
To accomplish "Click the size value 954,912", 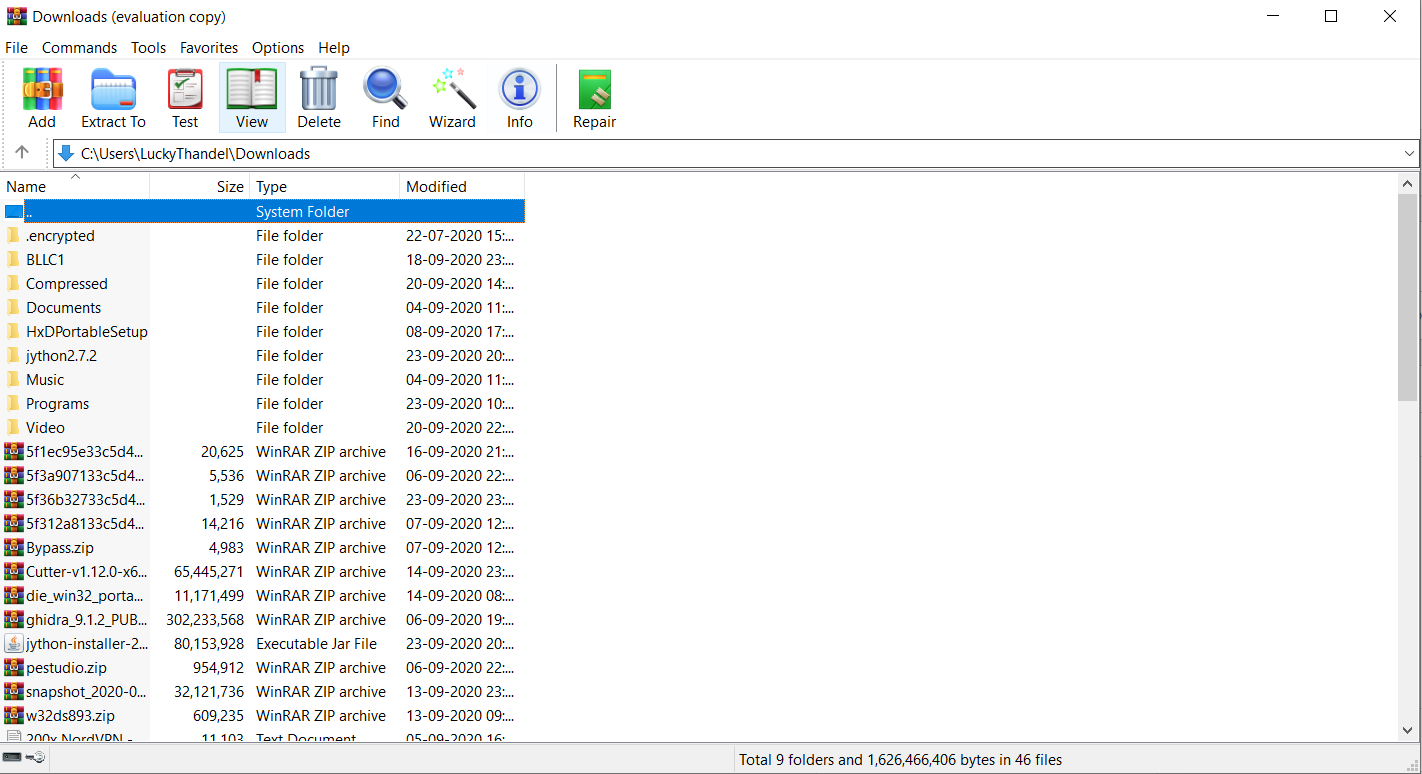I will click(218, 668).
